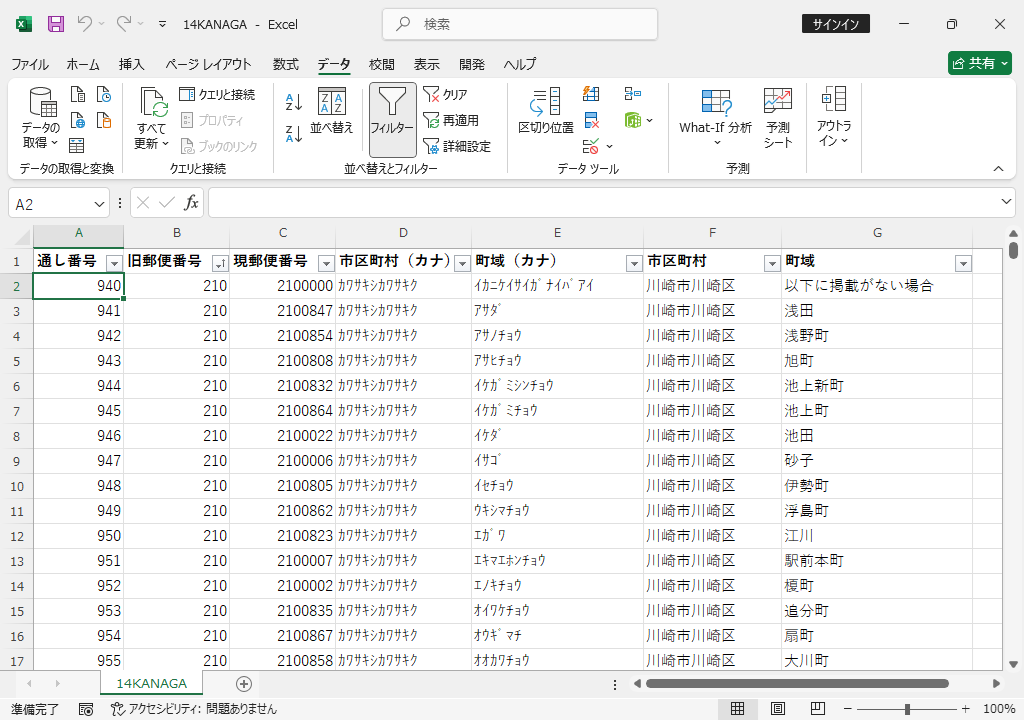
Task: Open the Queries & Connections (クエリと接続) pane
Action: click(217, 95)
